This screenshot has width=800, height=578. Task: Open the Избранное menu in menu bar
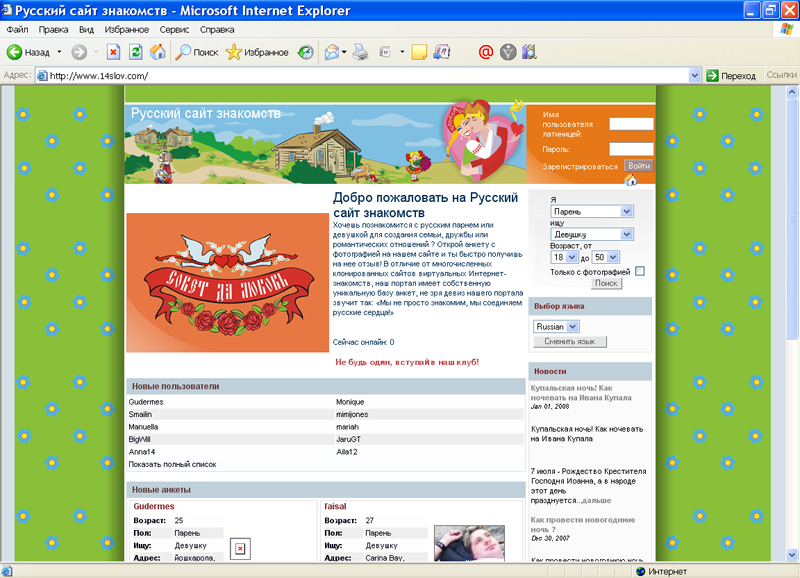127,30
